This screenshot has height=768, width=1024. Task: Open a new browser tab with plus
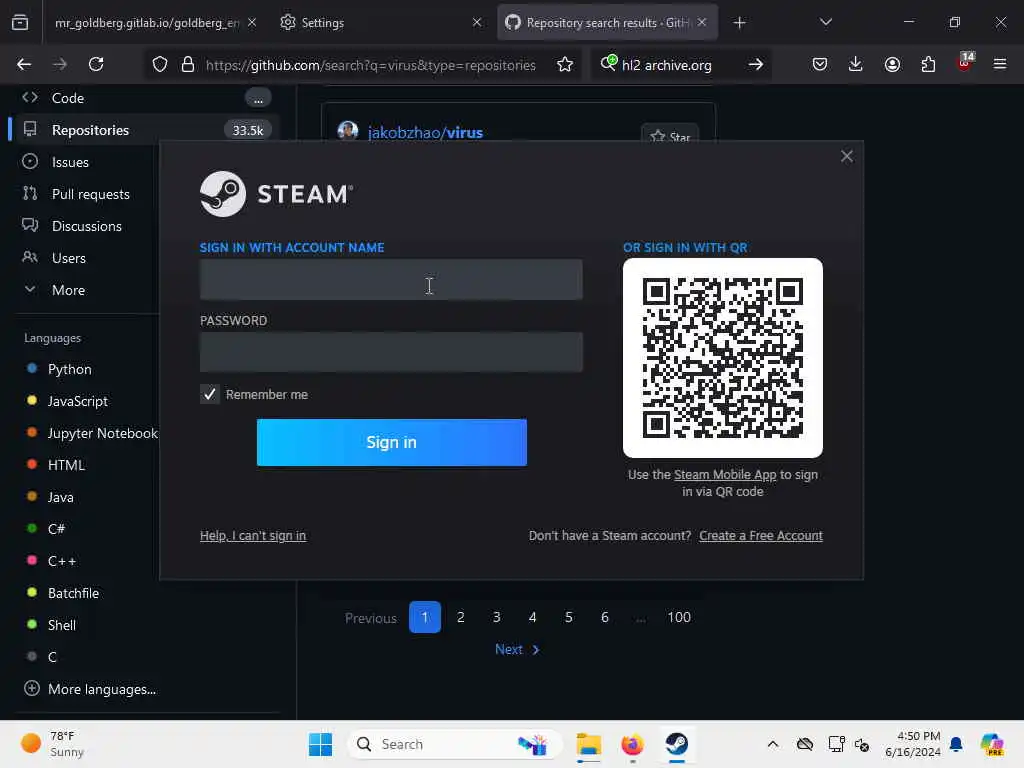[x=739, y=23]
